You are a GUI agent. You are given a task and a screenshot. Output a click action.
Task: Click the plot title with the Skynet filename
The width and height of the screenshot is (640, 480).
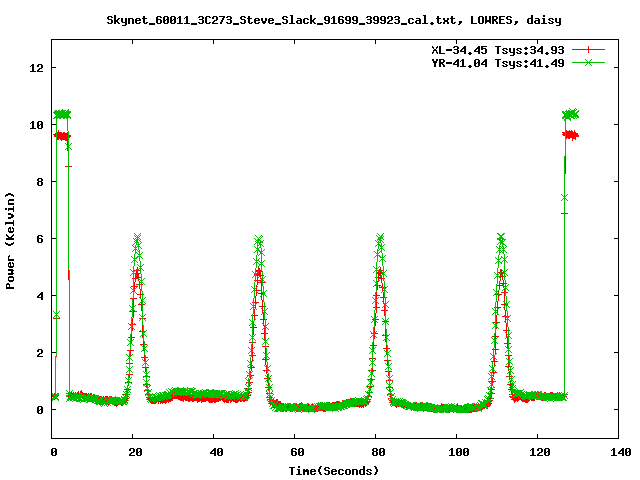tap(334, 20)
